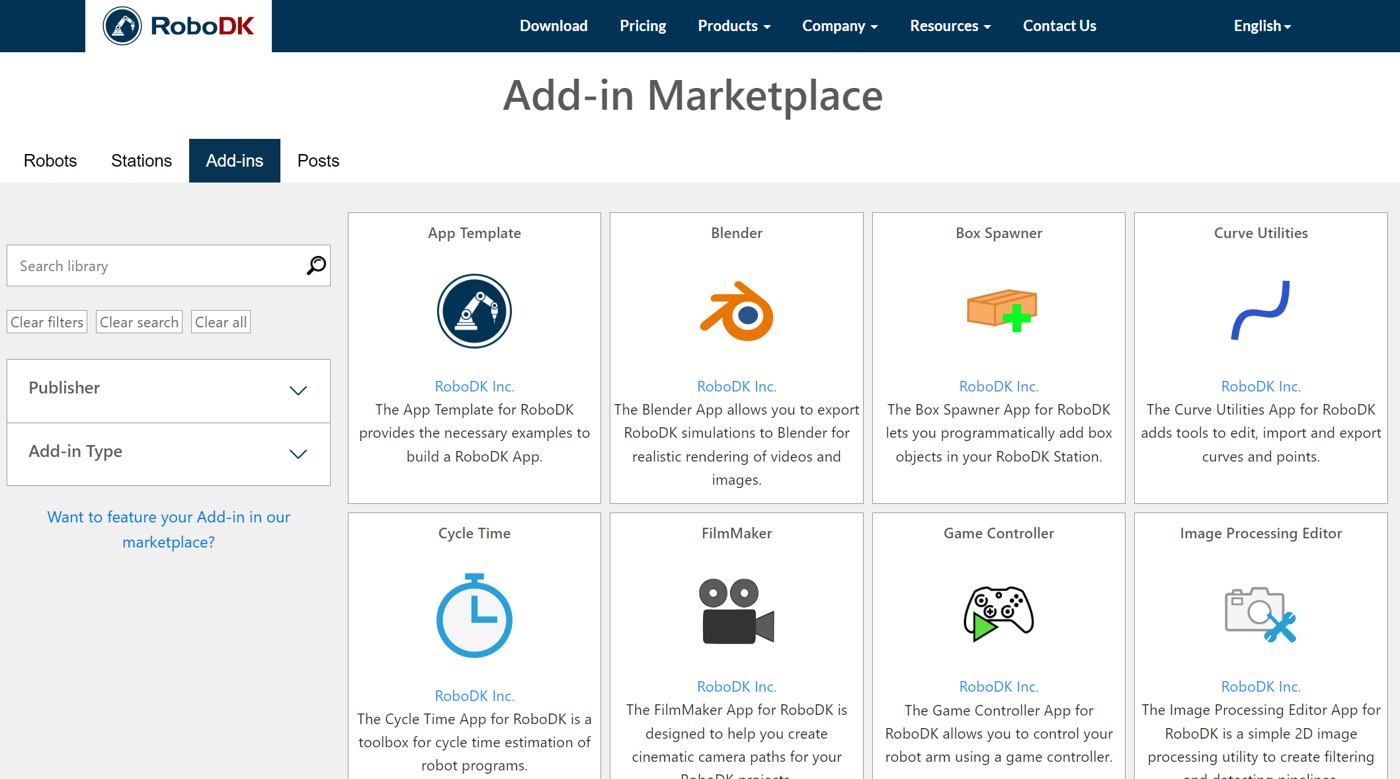Open the English language dropdown

pos(1262,26)
